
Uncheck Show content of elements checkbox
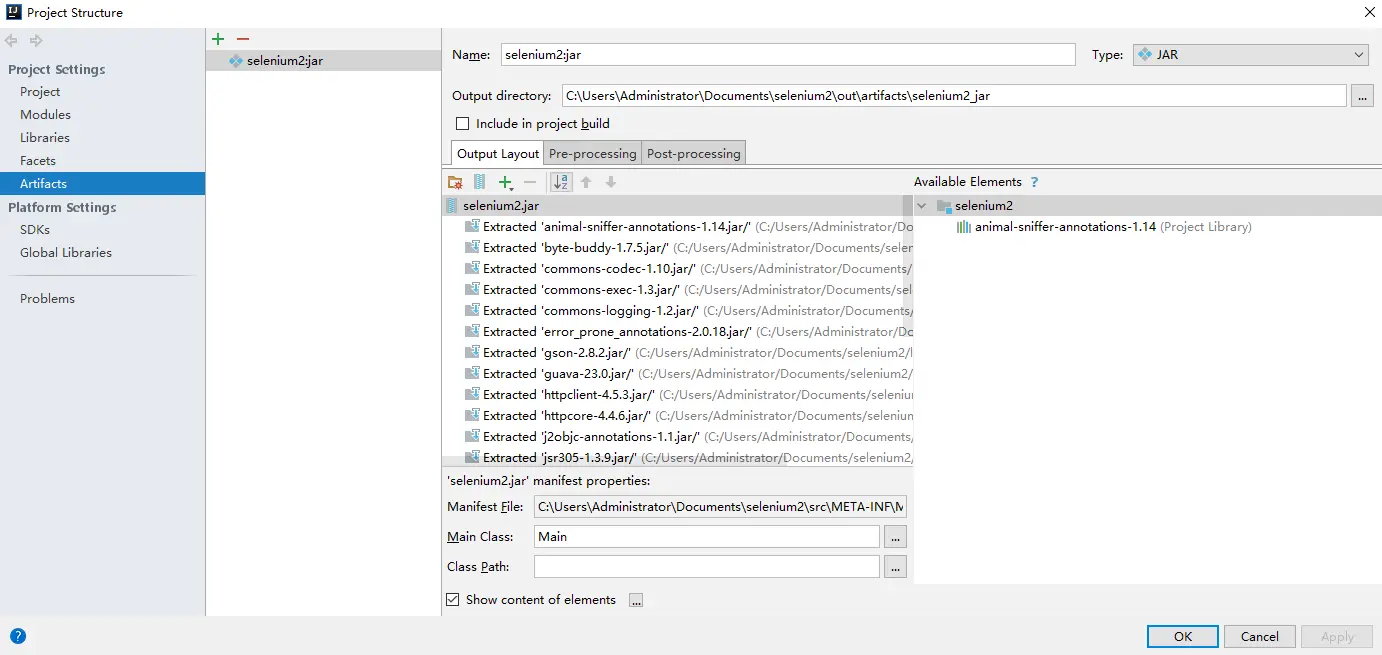coord(453,600)
